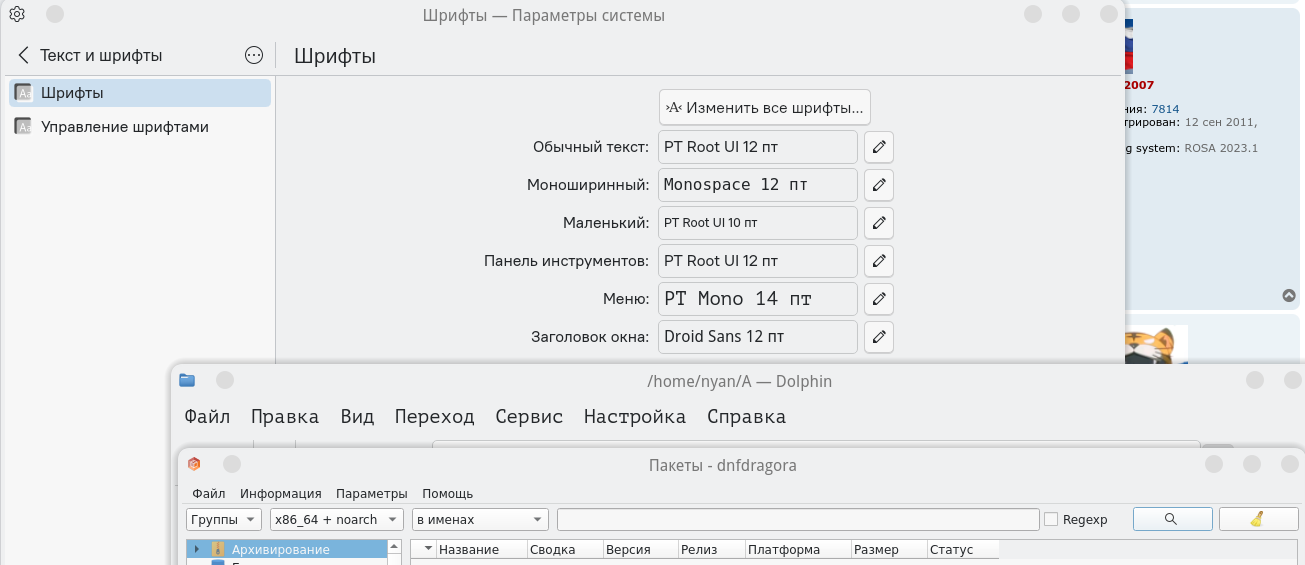Open the three-dots menu in settings sidebar
Image resolution: width=1305 pixels, height=565 pixels.
(254, 56)
